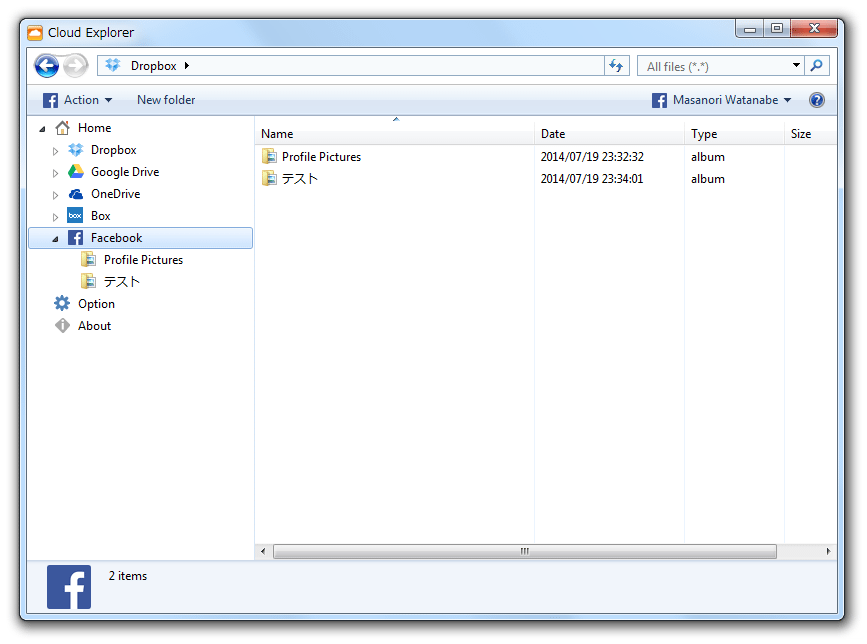
Task: Click the Google Drive triangle icon
Action: click(x=76, y=172)
